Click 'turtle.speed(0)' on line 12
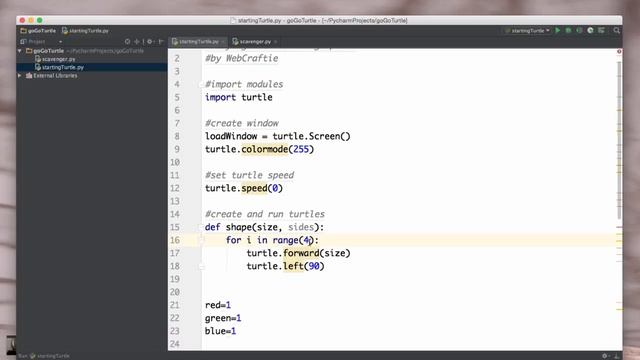Screen dimensions: 640x360 pos(244,188)
